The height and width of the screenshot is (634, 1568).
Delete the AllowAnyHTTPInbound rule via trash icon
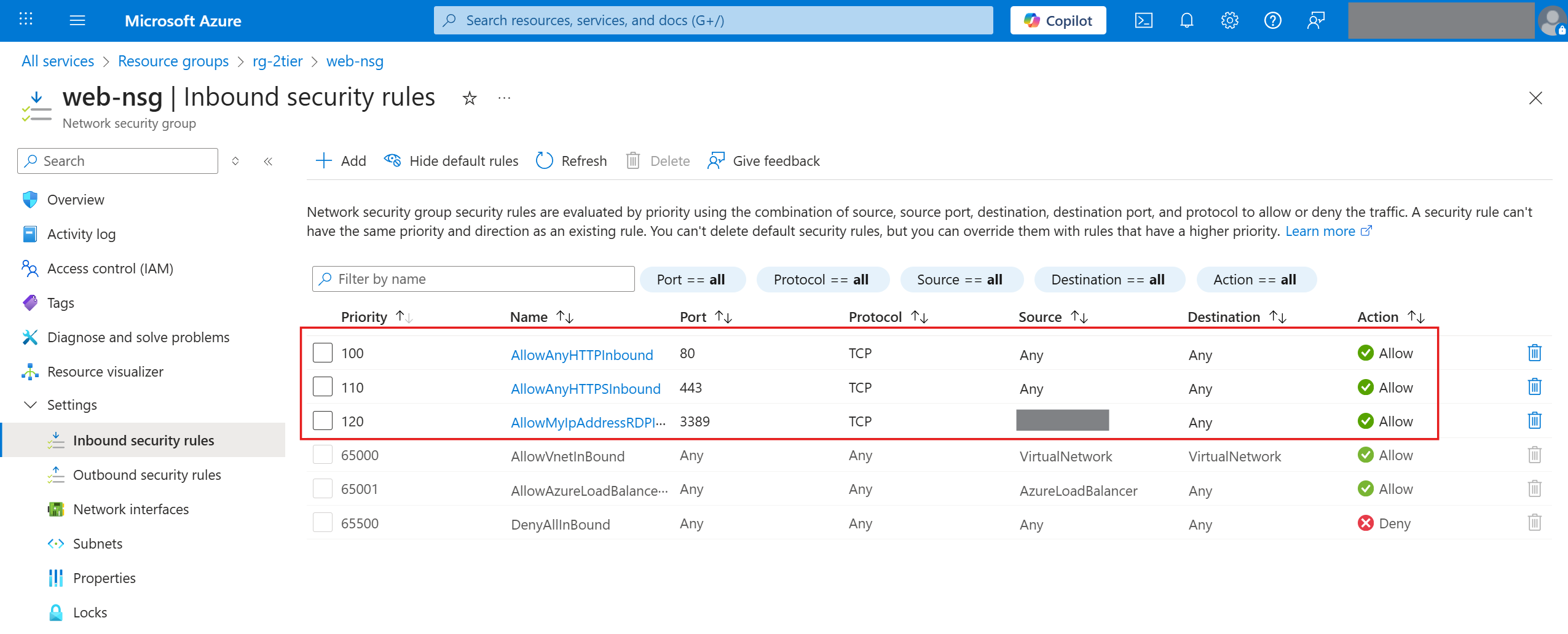(x=1534, y=353)
